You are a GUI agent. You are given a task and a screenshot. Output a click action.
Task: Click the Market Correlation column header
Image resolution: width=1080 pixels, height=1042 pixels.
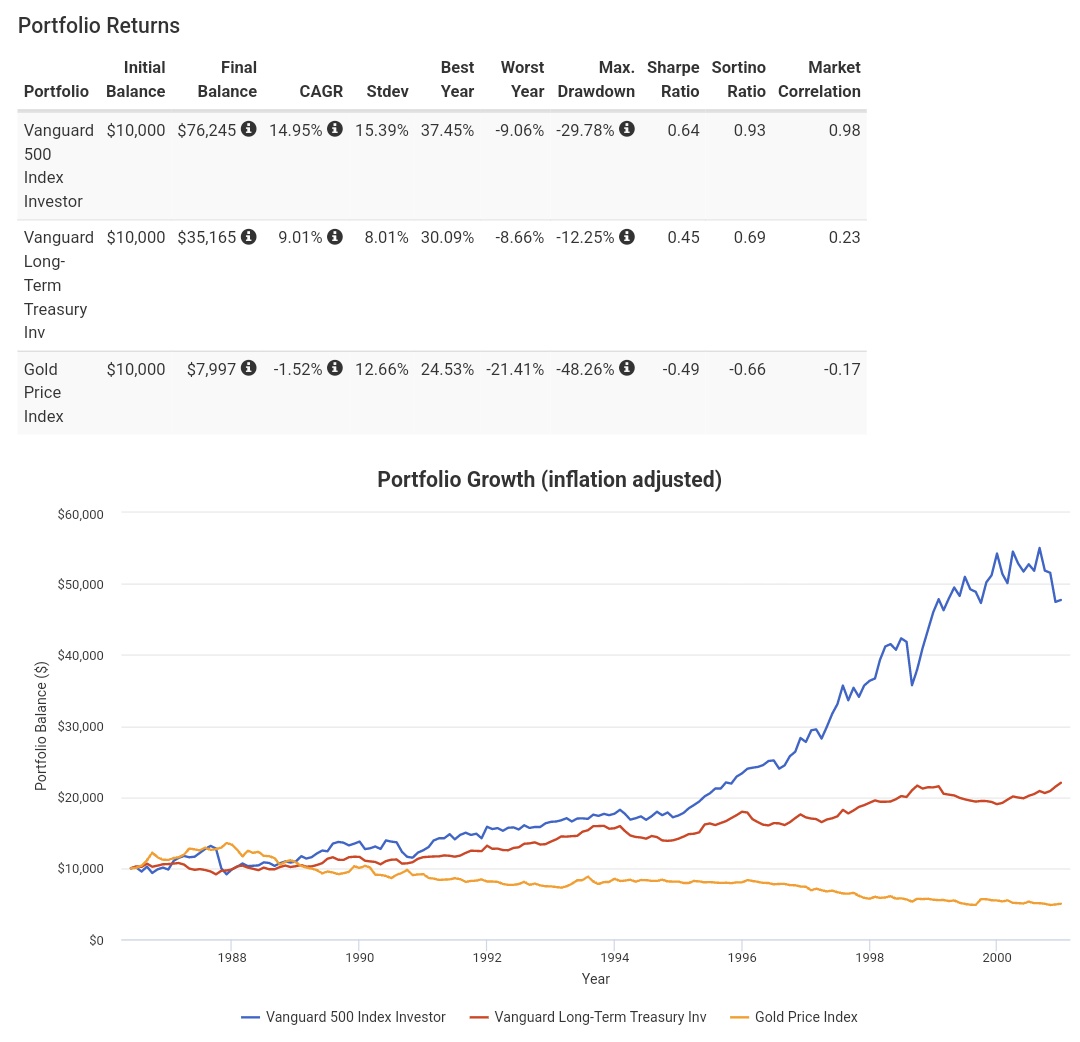pos(819,79)
